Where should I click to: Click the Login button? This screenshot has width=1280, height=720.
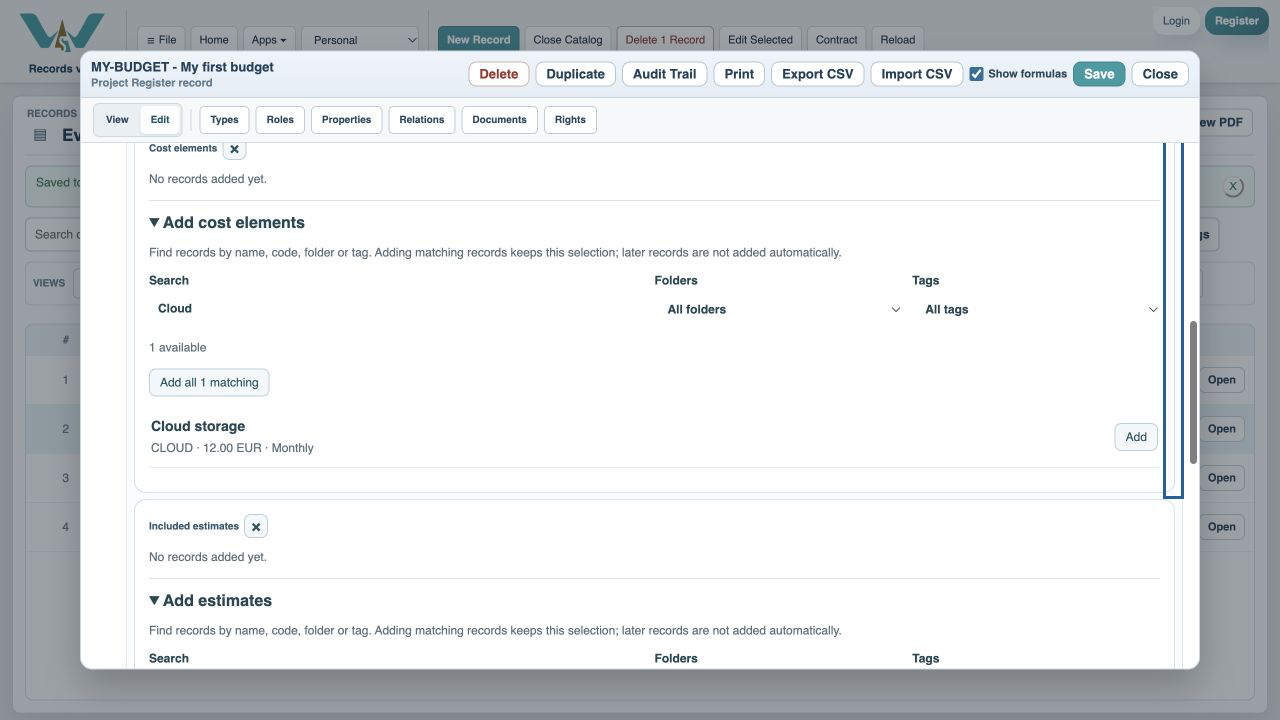coord(1176,21)
